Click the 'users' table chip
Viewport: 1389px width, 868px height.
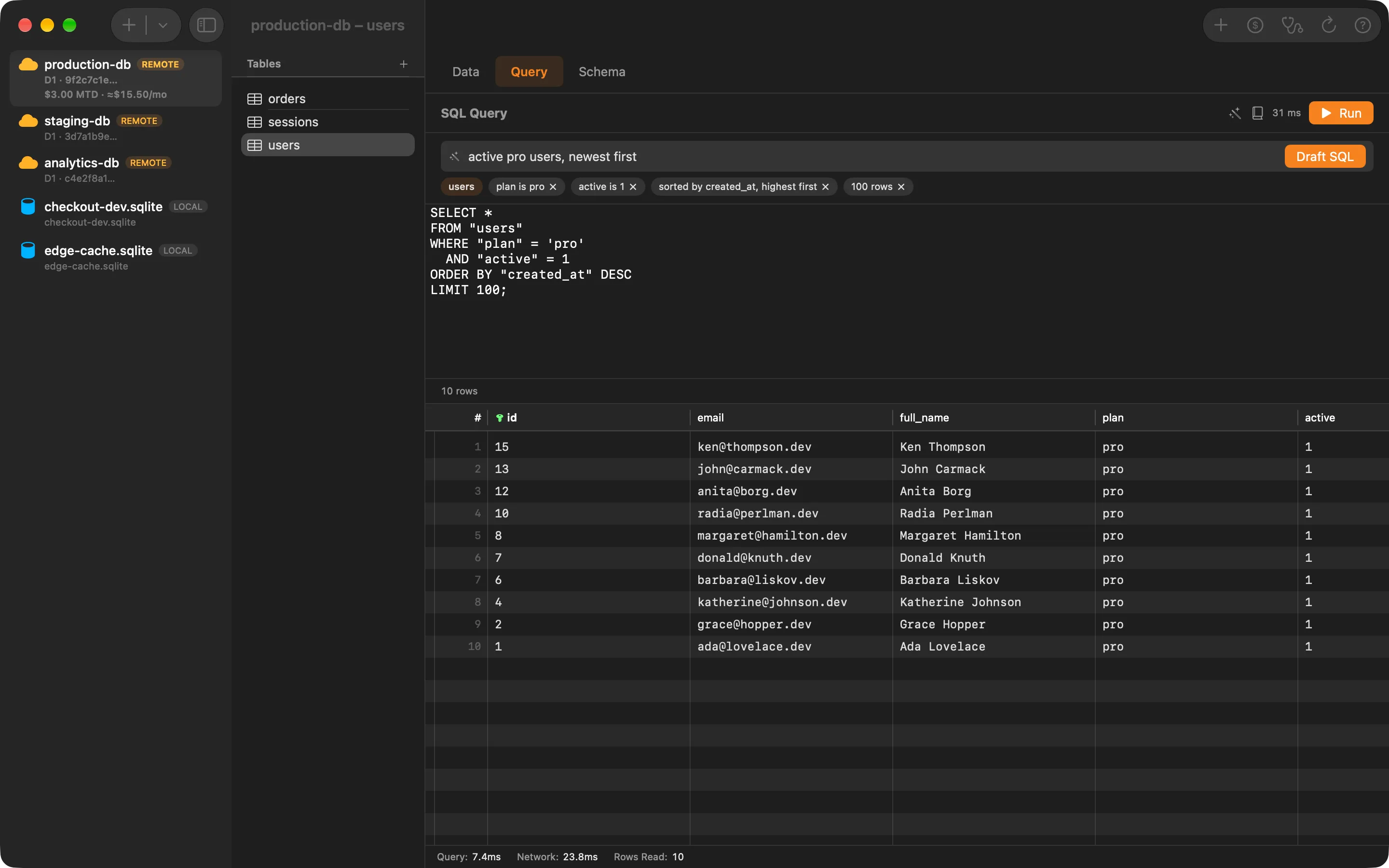(x=462, y=187)
